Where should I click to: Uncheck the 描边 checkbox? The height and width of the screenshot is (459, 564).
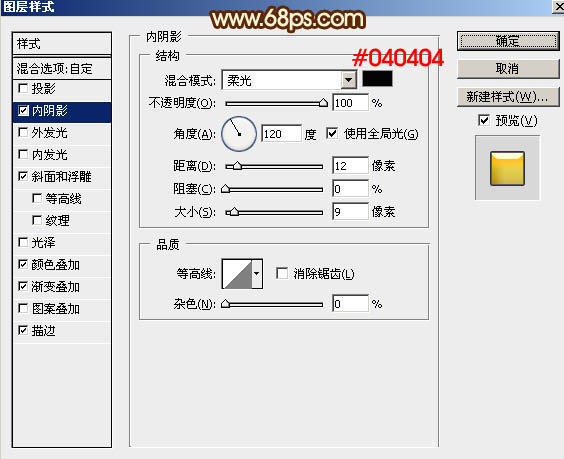(x=23, y=330)
